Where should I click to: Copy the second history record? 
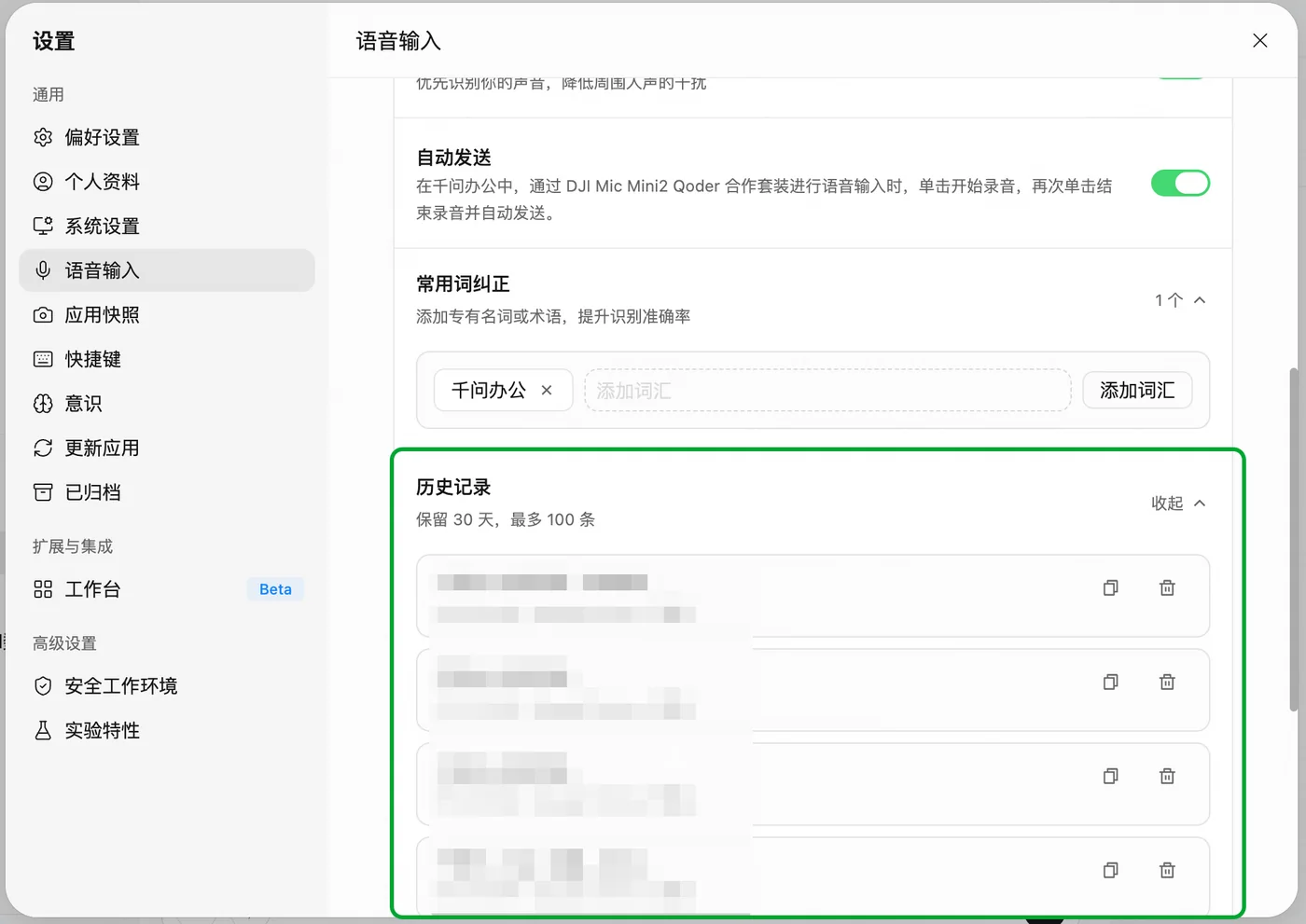1110,682
